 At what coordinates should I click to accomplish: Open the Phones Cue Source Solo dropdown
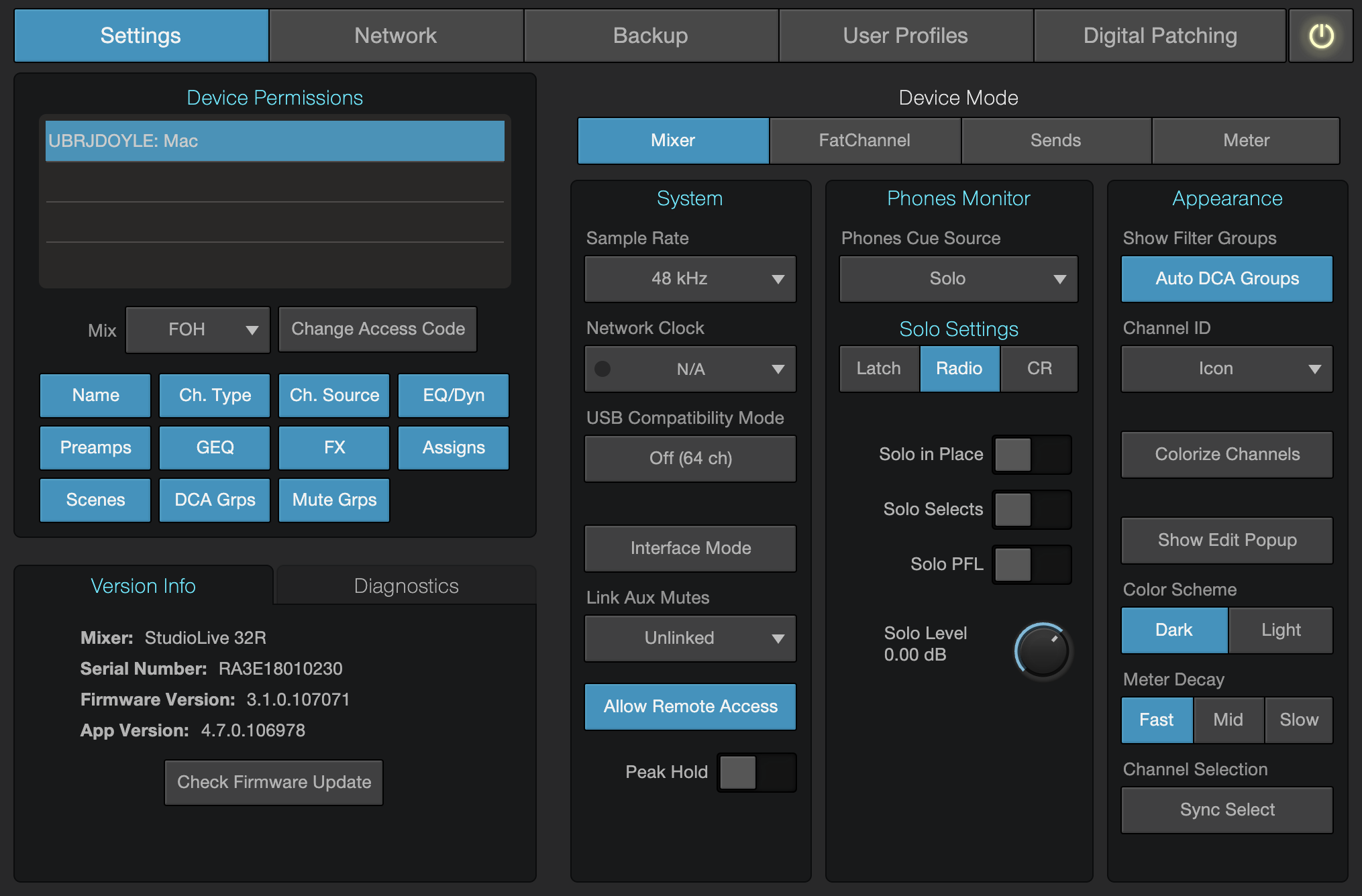coord(959,278)
